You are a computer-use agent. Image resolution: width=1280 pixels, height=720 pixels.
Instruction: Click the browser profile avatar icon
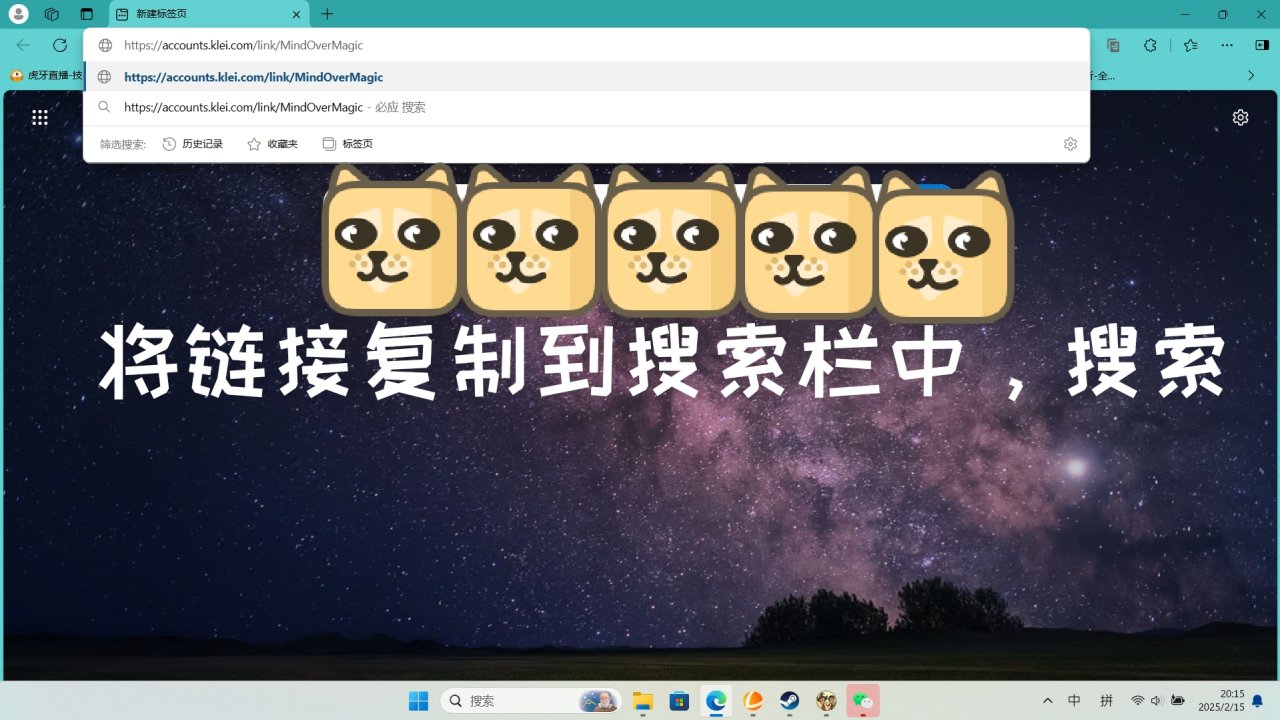tap(18, 14)
